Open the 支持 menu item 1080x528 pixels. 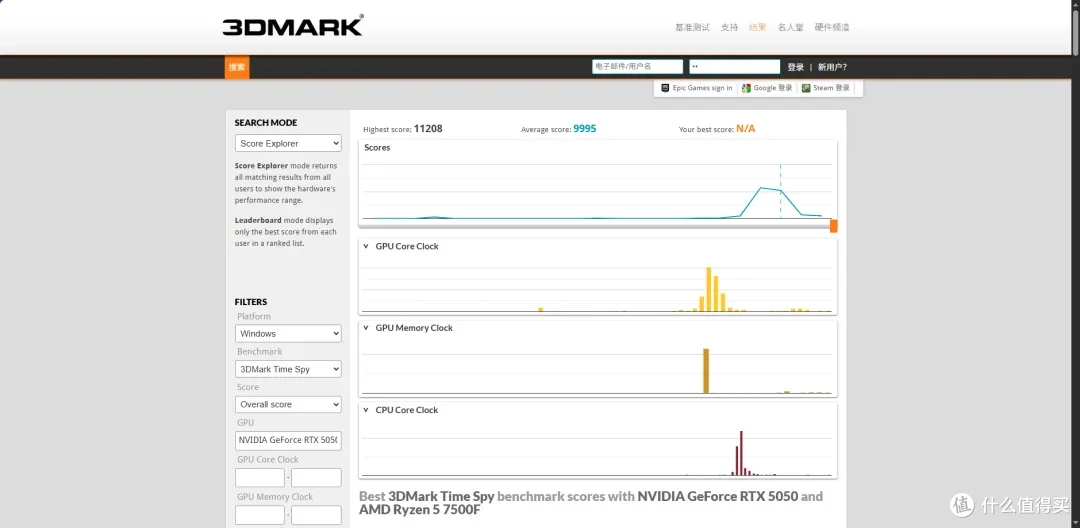729,28
